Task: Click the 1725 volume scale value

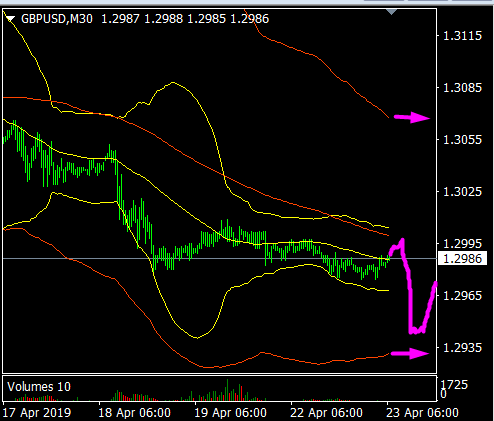Action: [454, 385]
